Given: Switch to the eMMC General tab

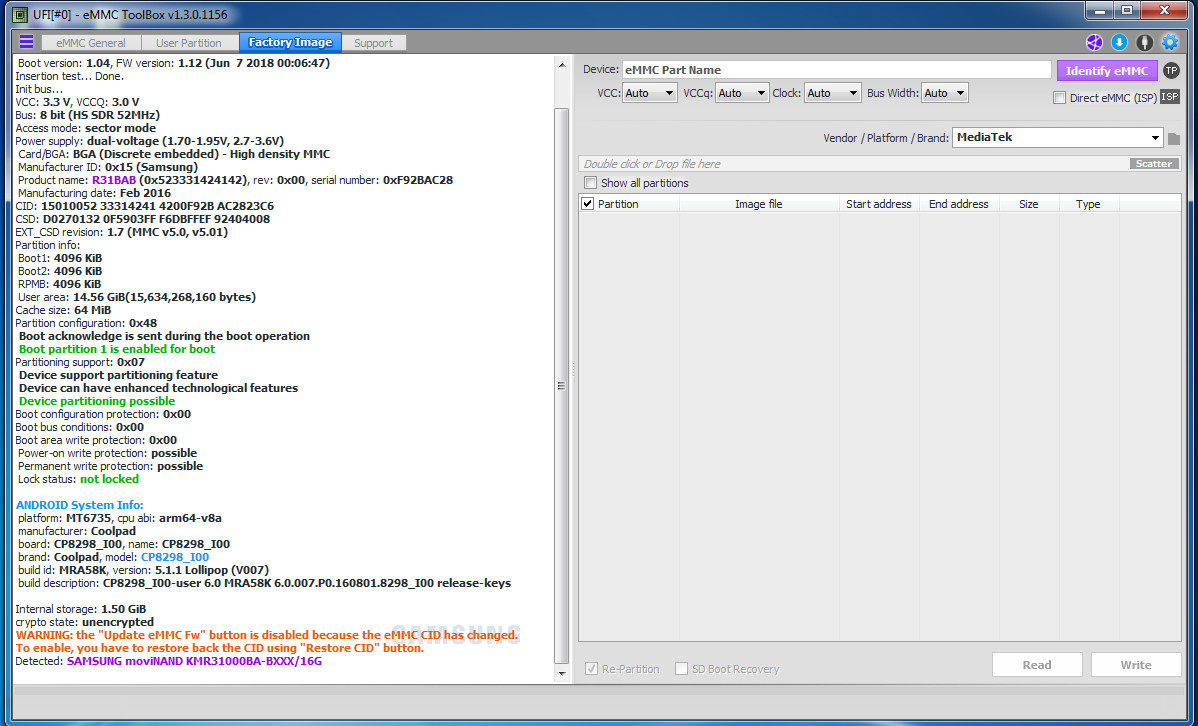Looking at the screenshot, I should click(91, 43).
